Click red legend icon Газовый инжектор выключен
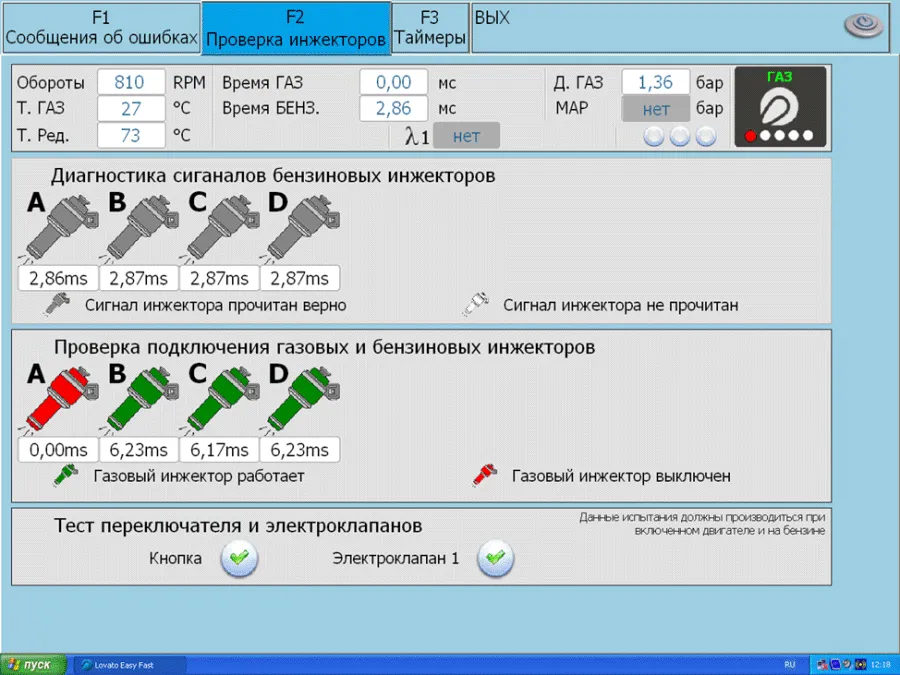The height and width of the screenshot is (675, 900). pos(484,475)
